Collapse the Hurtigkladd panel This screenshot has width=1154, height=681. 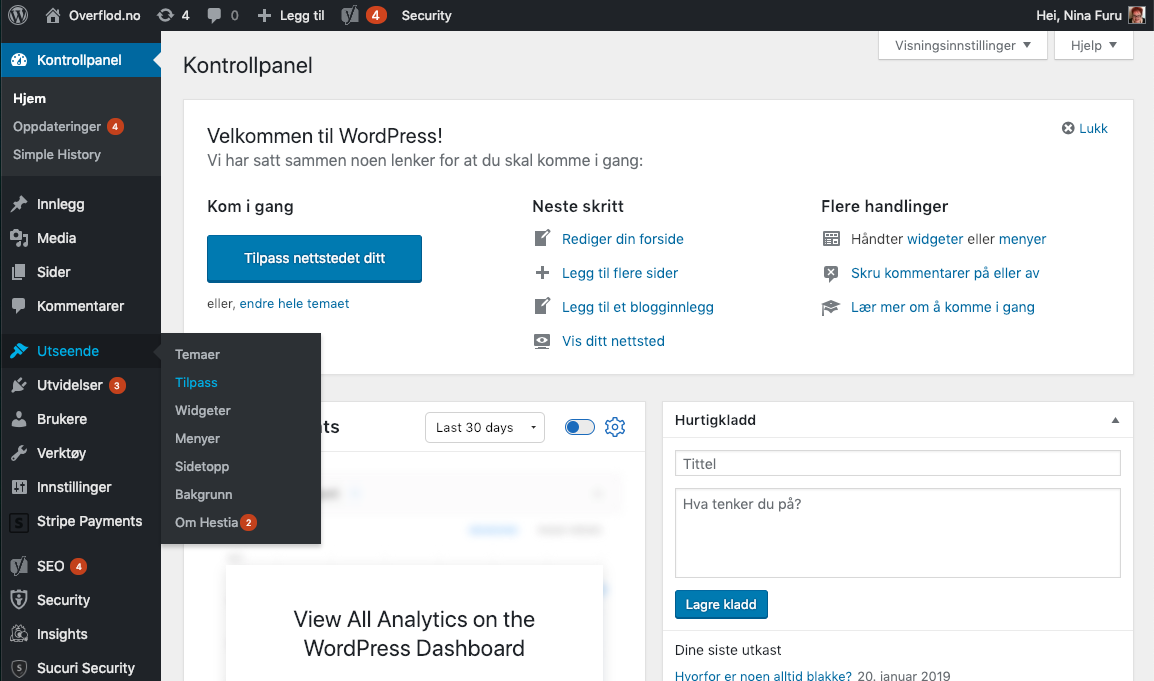[1115, 420]
